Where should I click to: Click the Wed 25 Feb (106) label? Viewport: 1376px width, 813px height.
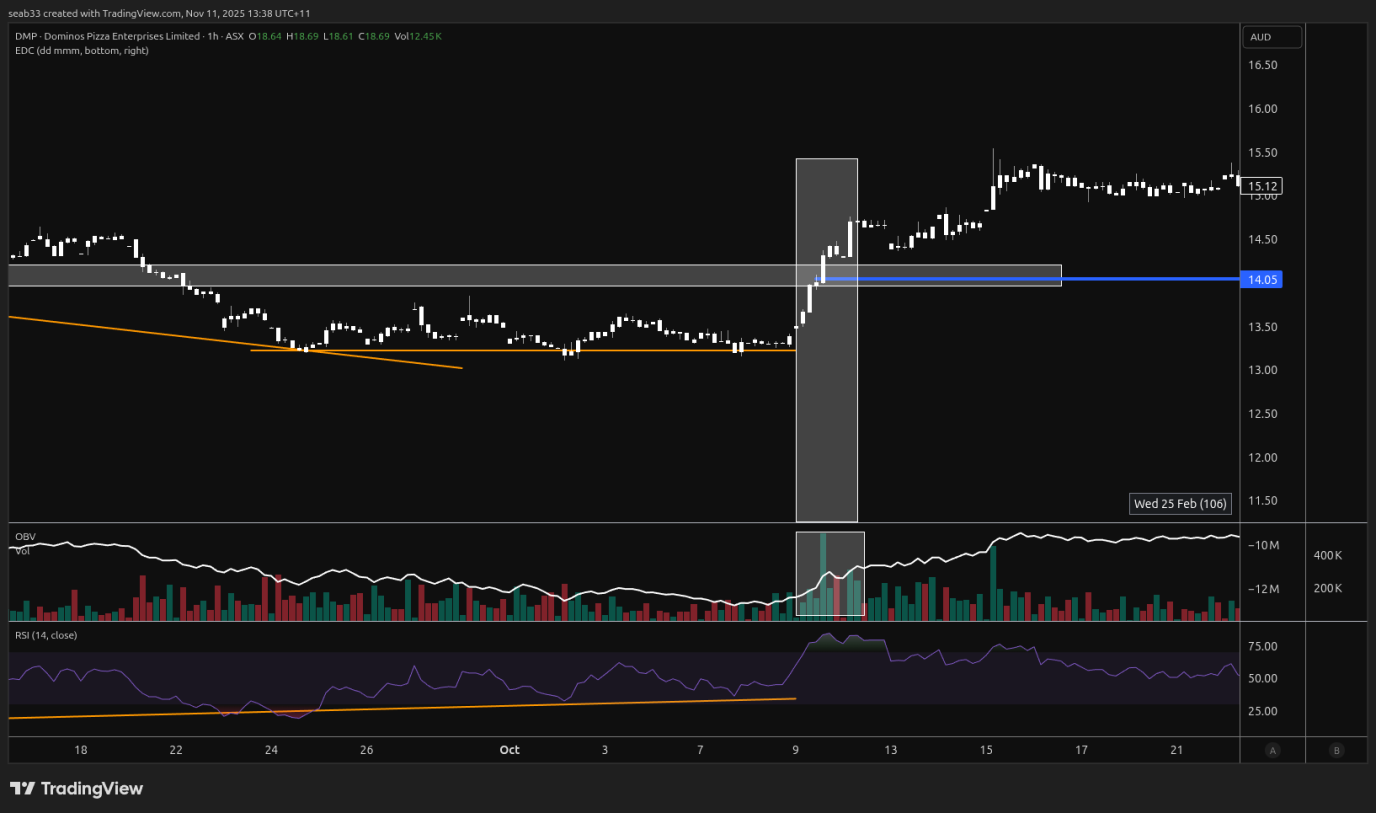[1179, 503]
